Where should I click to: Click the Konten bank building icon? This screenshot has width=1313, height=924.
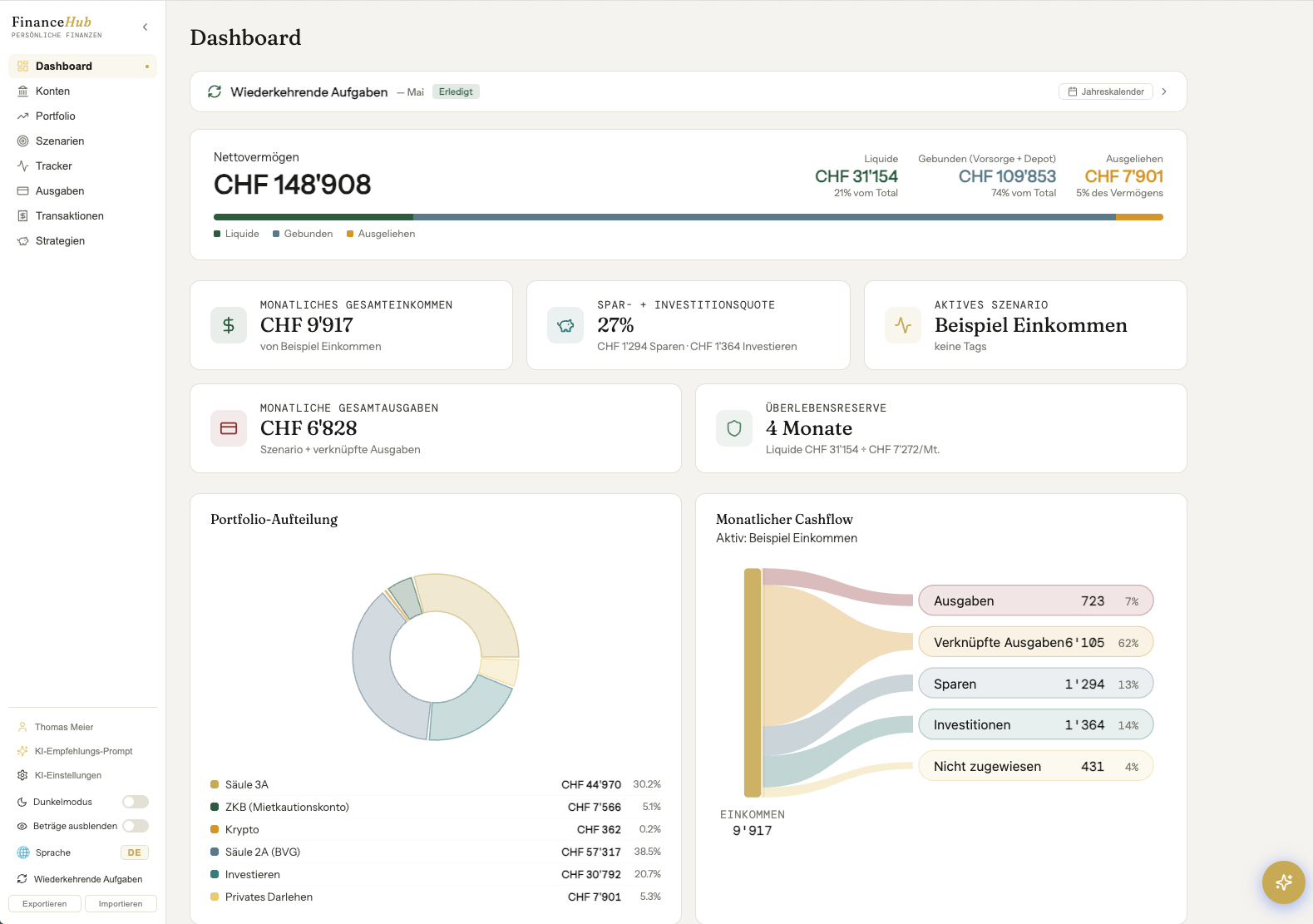pos(23,91)
